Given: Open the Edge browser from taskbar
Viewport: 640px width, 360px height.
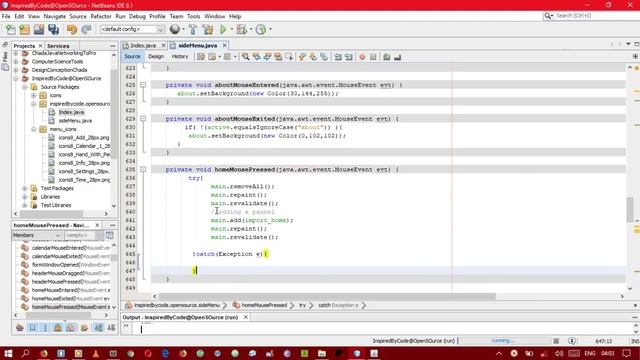Looking at the screenshot, I should (165, 353).
